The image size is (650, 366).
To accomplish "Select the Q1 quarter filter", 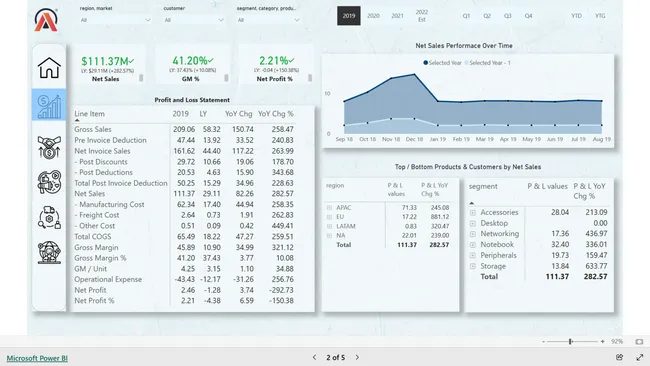I will coord(466,16).
